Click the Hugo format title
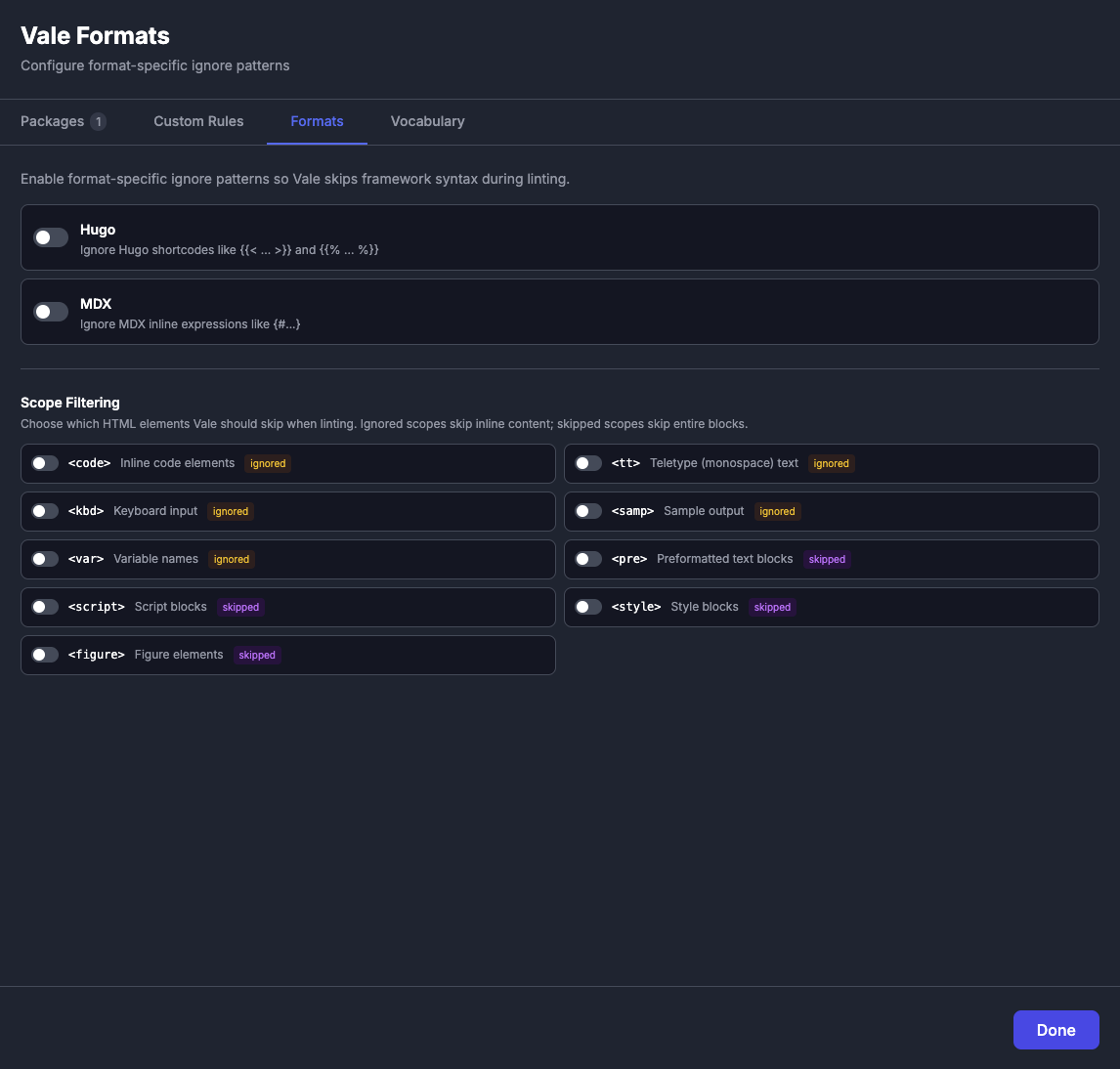The image size is (1120, 1069). 98,230
